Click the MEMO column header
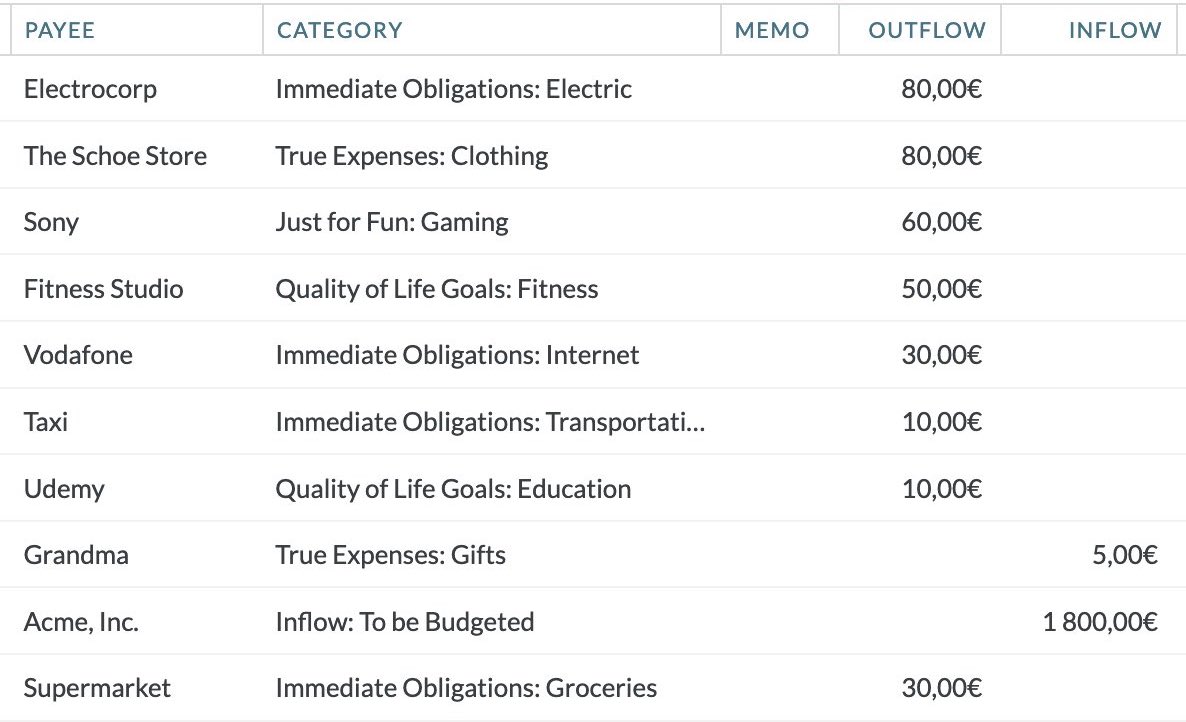Image resolution: width=1186 pixels, height=722 pixels. tap(772, 30)
